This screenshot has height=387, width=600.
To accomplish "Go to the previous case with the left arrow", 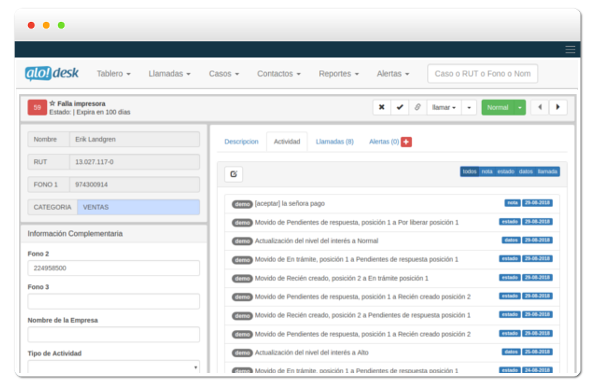I will click(540, 107).
